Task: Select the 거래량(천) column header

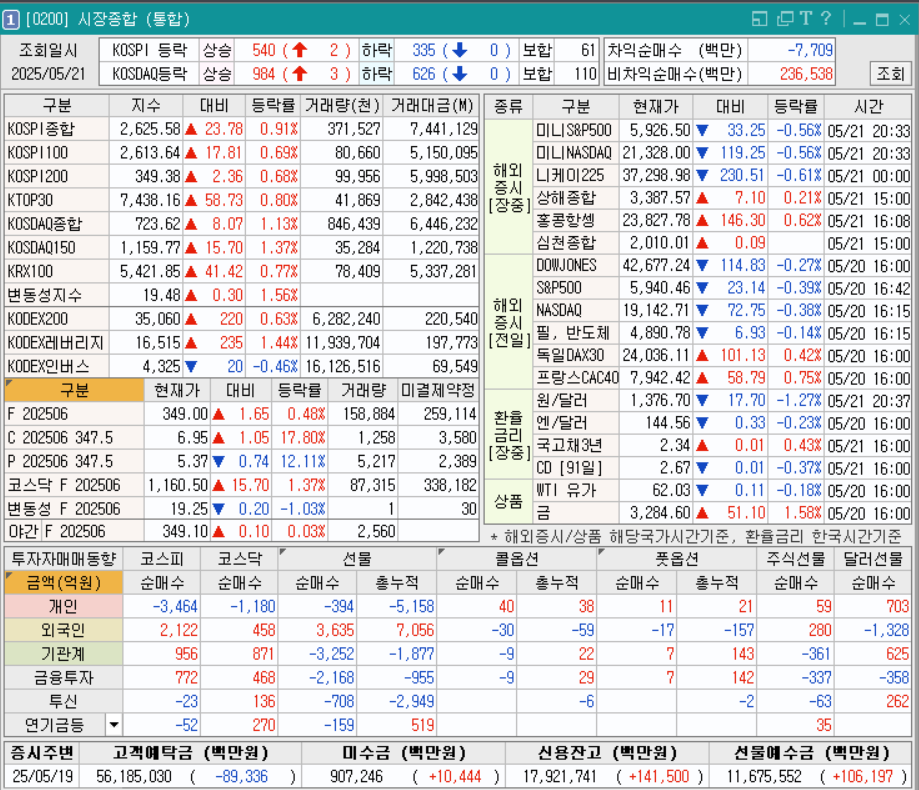Action: 342,105
